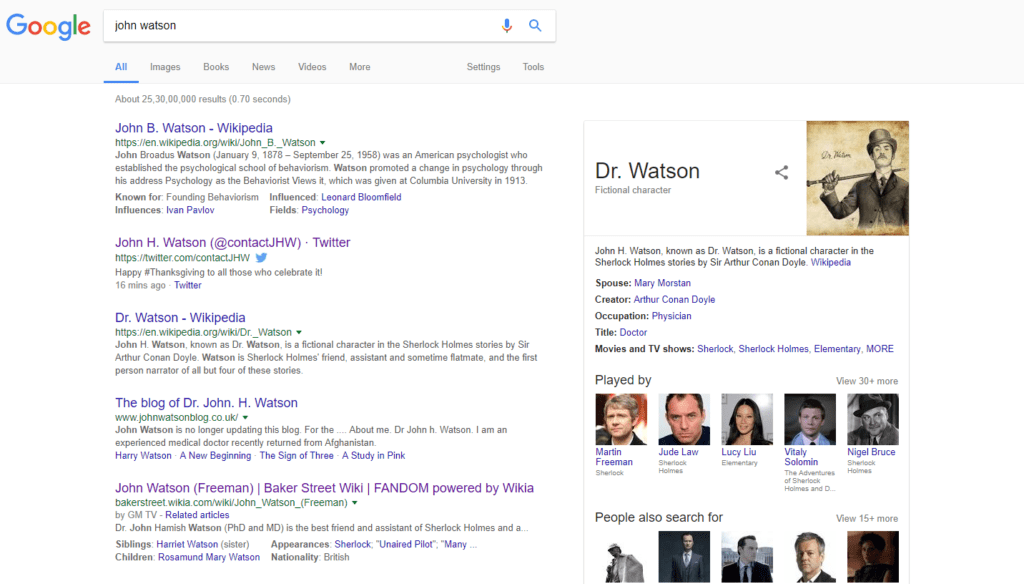The height and width of the screenshot is (584, 1024).
Task: Click the blue search magnifier icon
Action: point(535,25)
